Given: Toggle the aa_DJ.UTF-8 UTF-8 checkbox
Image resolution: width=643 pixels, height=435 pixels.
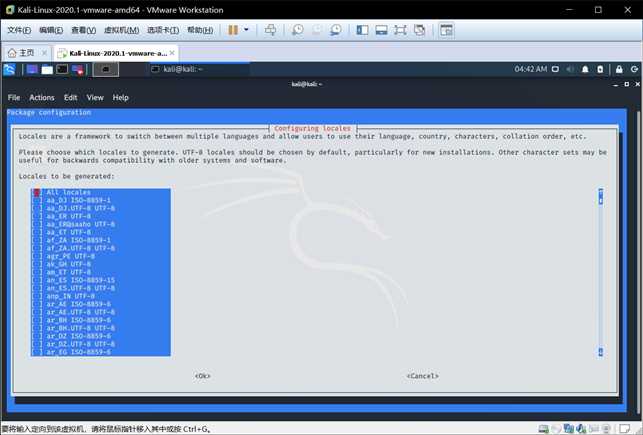Looking at the screenshot, I should (x=37, y=208).
